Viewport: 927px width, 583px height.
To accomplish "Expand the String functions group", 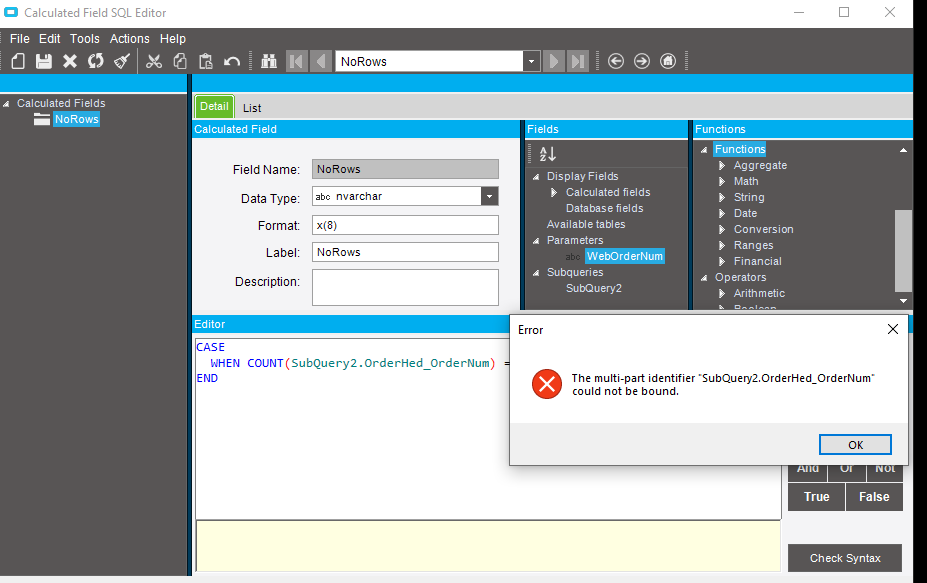I will tap(722, 197).
